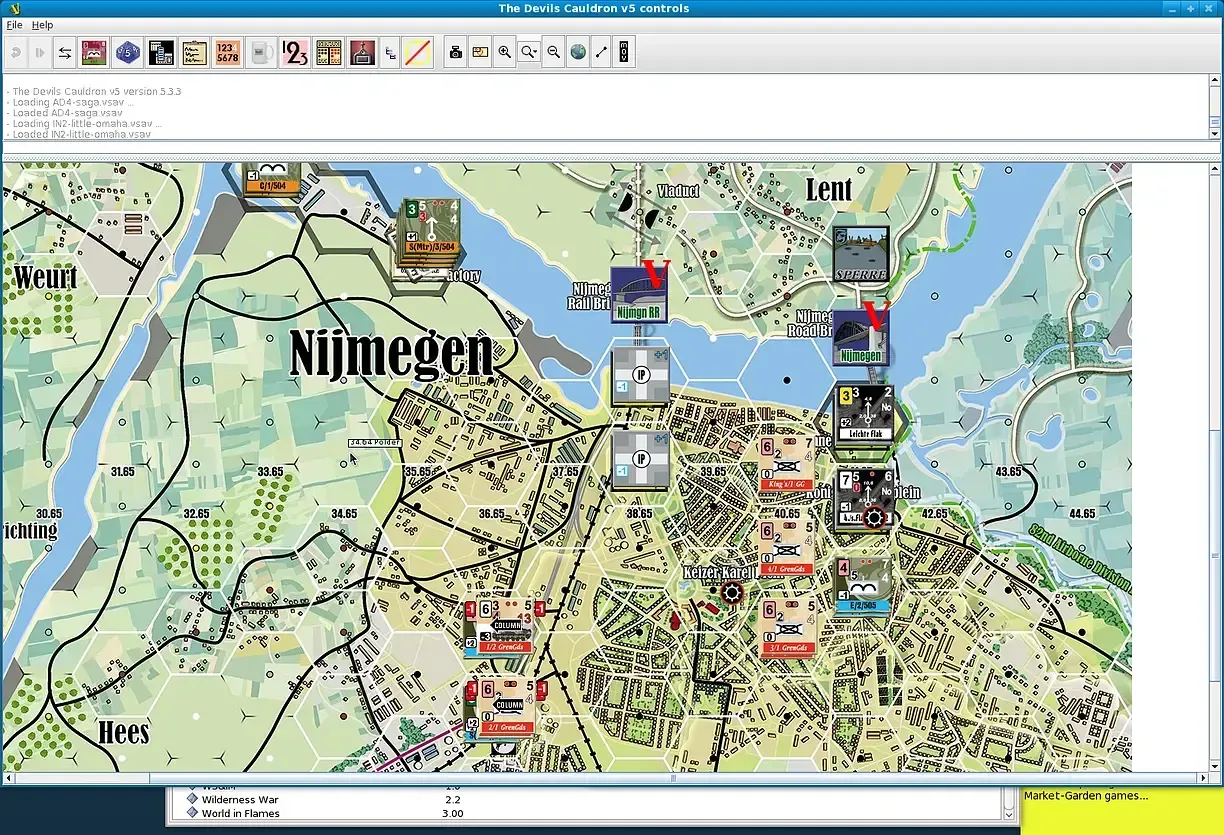Viewport: 1224px width, 835px height.
Task: Select the E/2/505 airborne counter
Action: (863, 585)
